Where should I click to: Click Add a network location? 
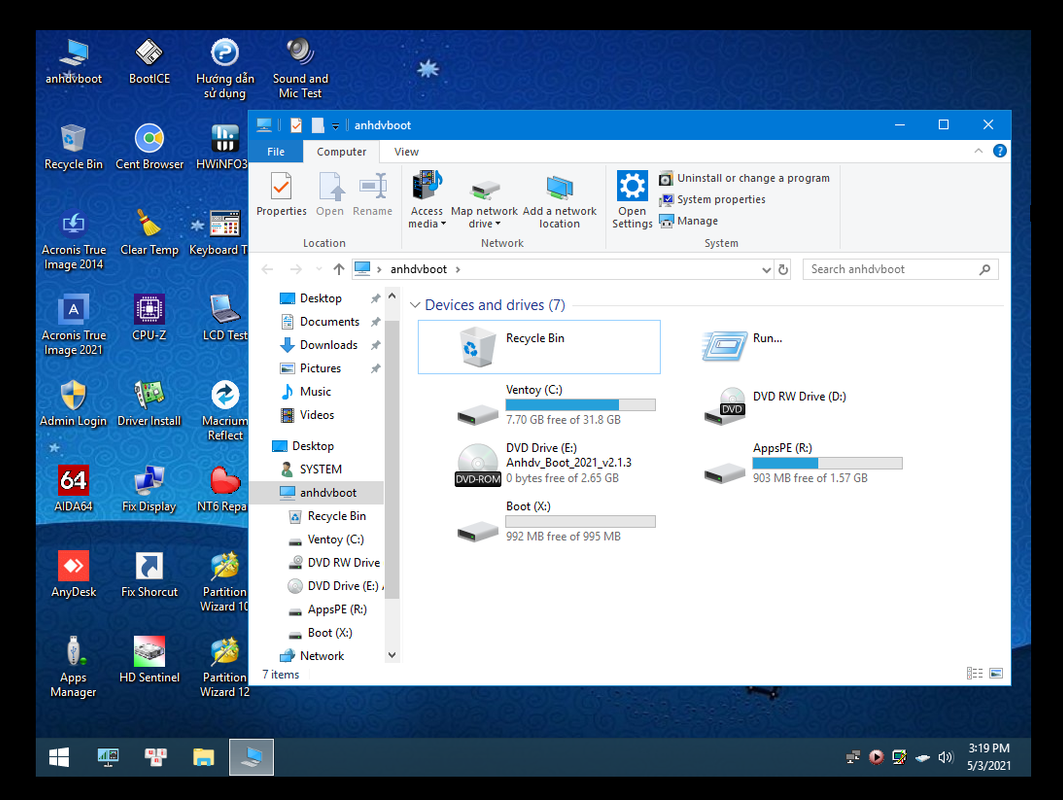tap(559, 201)
